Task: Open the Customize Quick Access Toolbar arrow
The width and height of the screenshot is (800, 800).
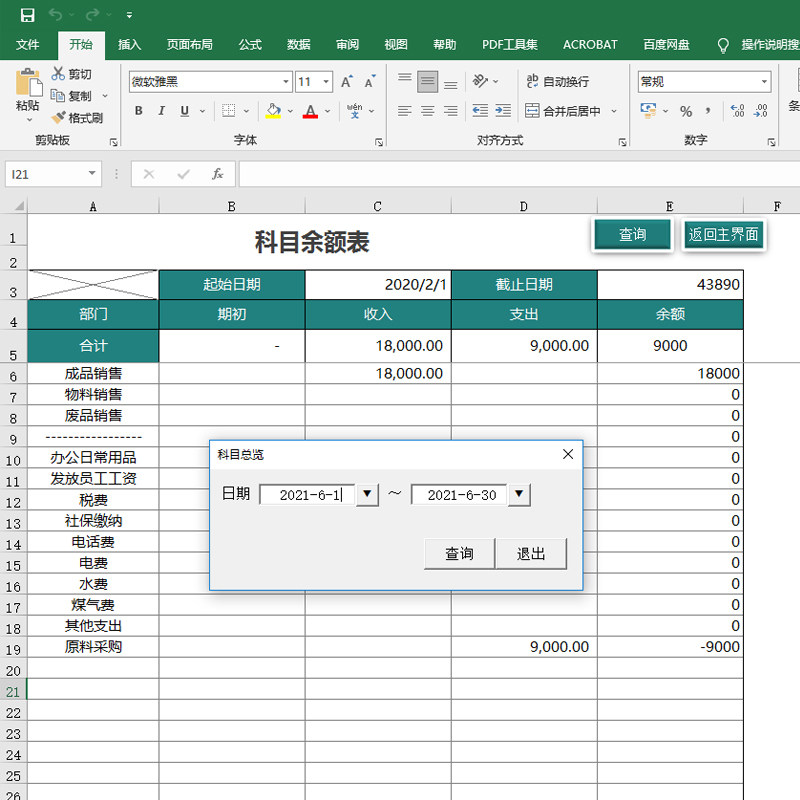Action: [x=130, y=15]
